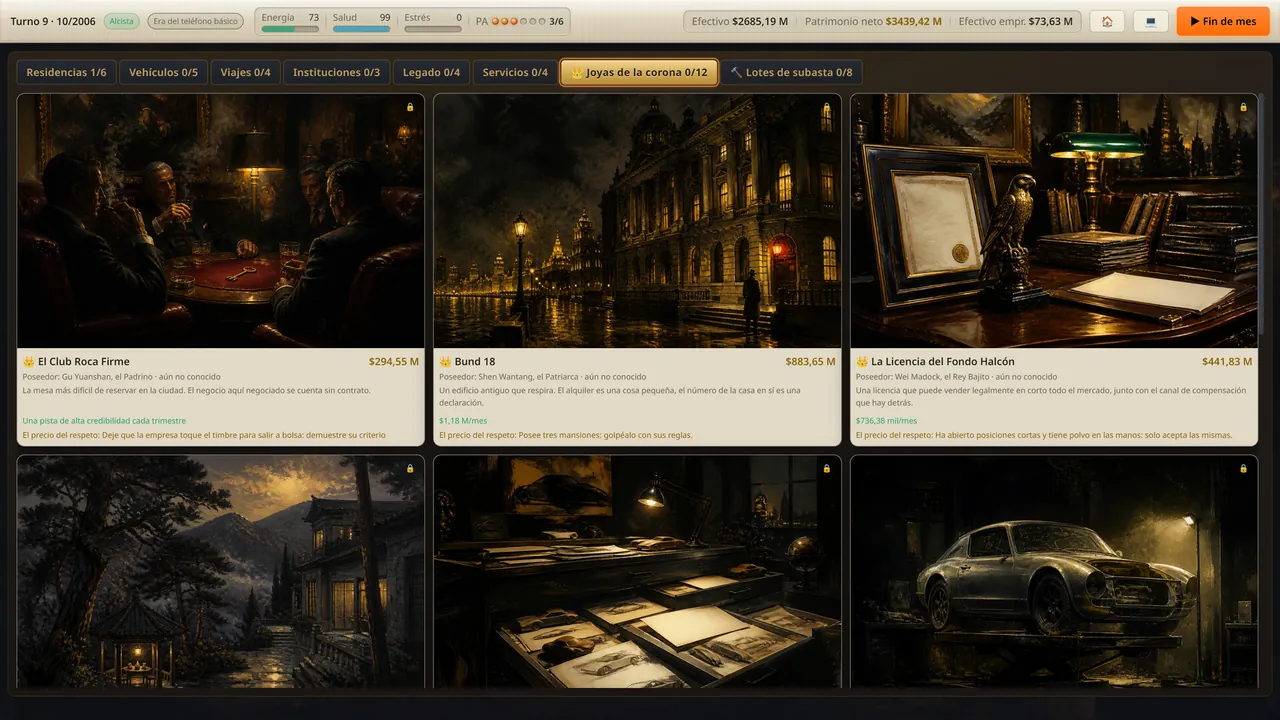Click lock icon on La Licencia del Fondo Halcón

(x=1243, y=107)
